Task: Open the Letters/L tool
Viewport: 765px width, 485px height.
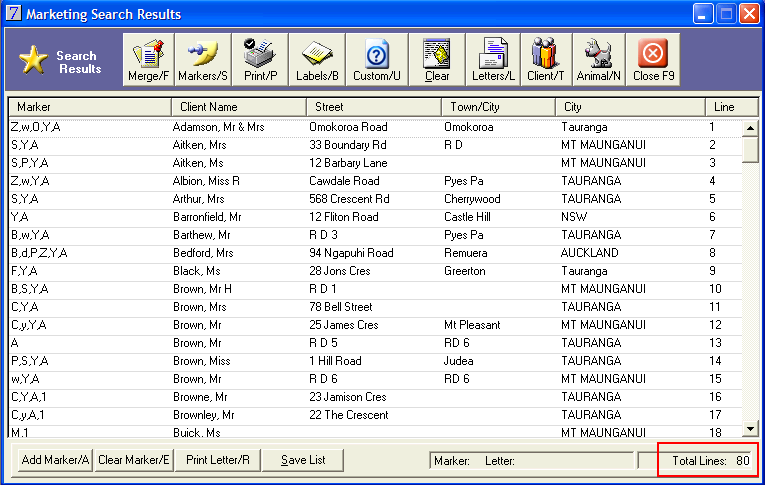Action: pyautogui.click(x=493, y=60)
